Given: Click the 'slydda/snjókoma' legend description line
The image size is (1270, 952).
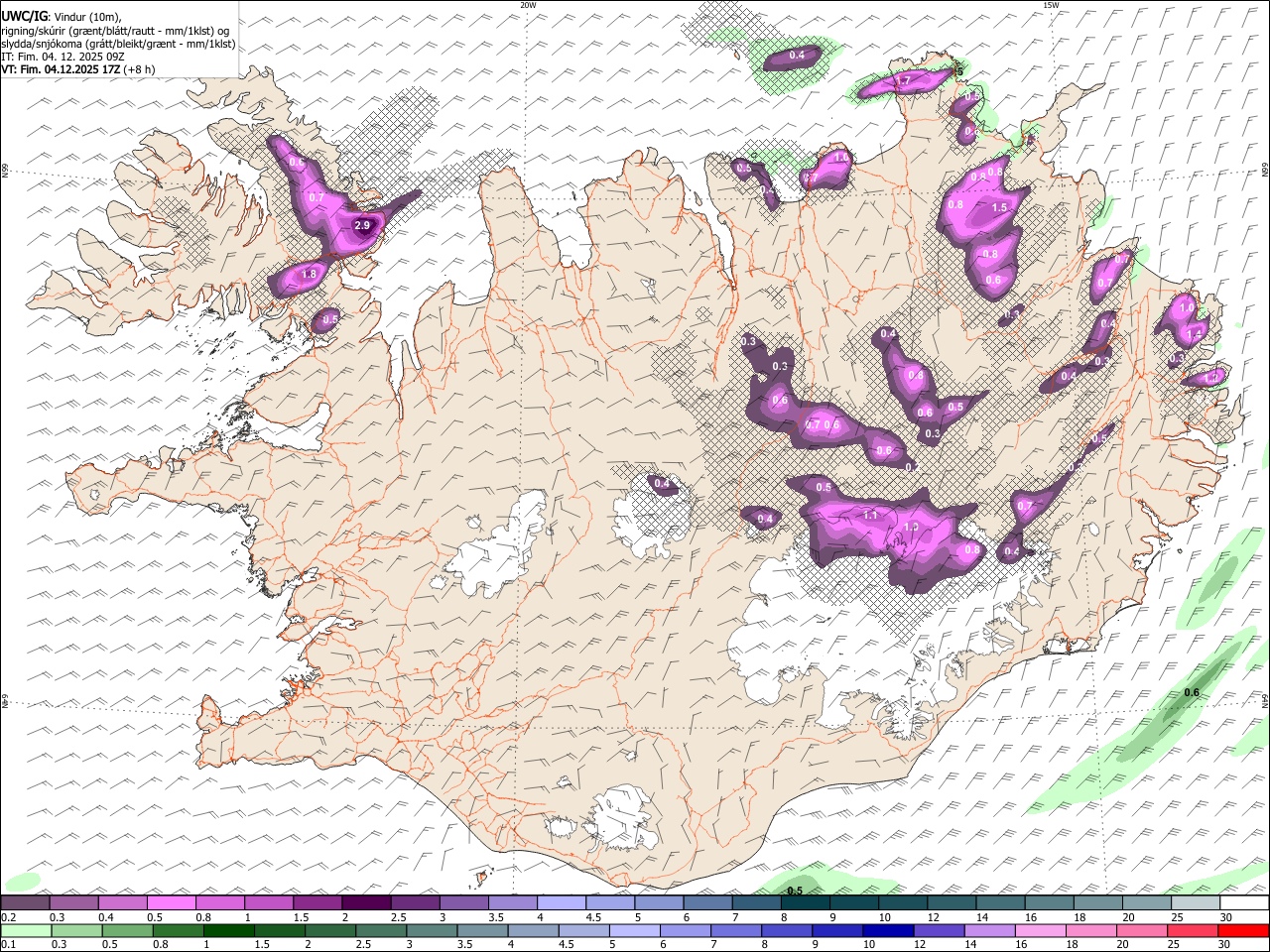Looking at the screenshot, I should pos(118,44).
